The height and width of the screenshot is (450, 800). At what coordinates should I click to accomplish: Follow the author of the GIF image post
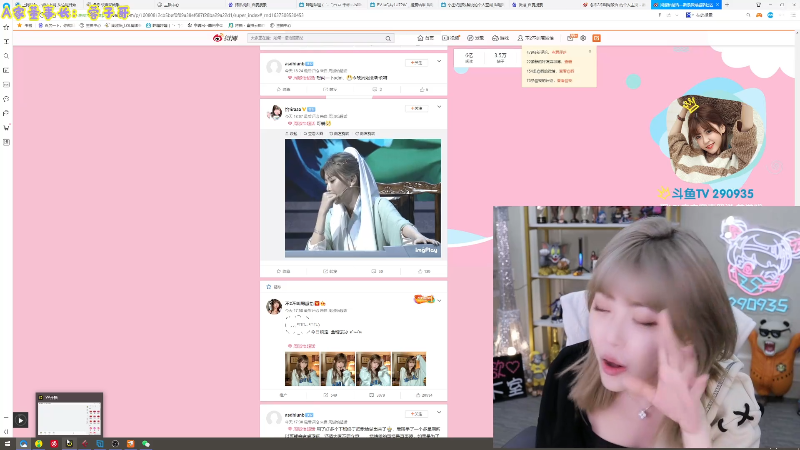coord(416,108)
